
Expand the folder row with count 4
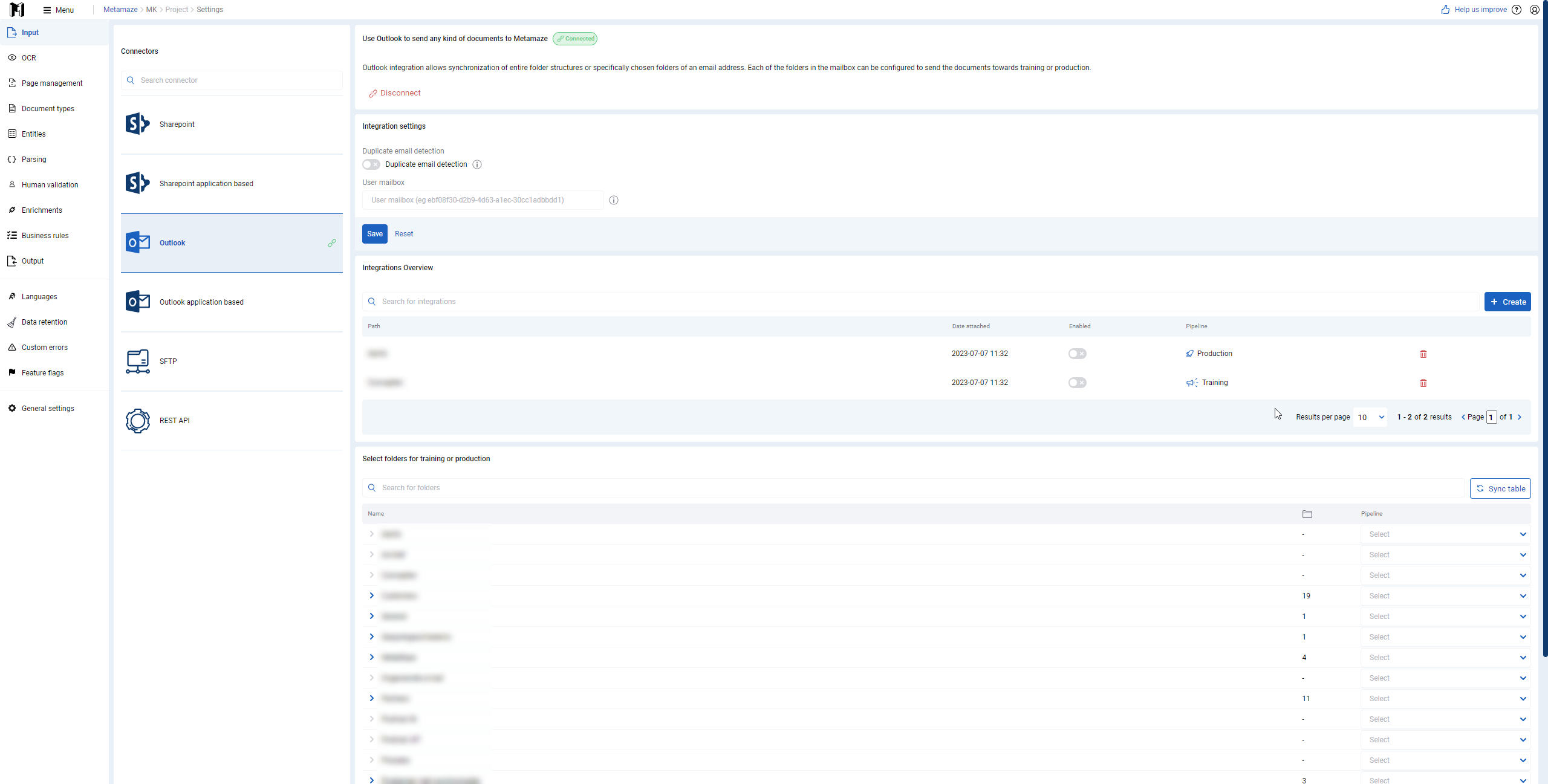pyautogui.click(x=372, y=657)
